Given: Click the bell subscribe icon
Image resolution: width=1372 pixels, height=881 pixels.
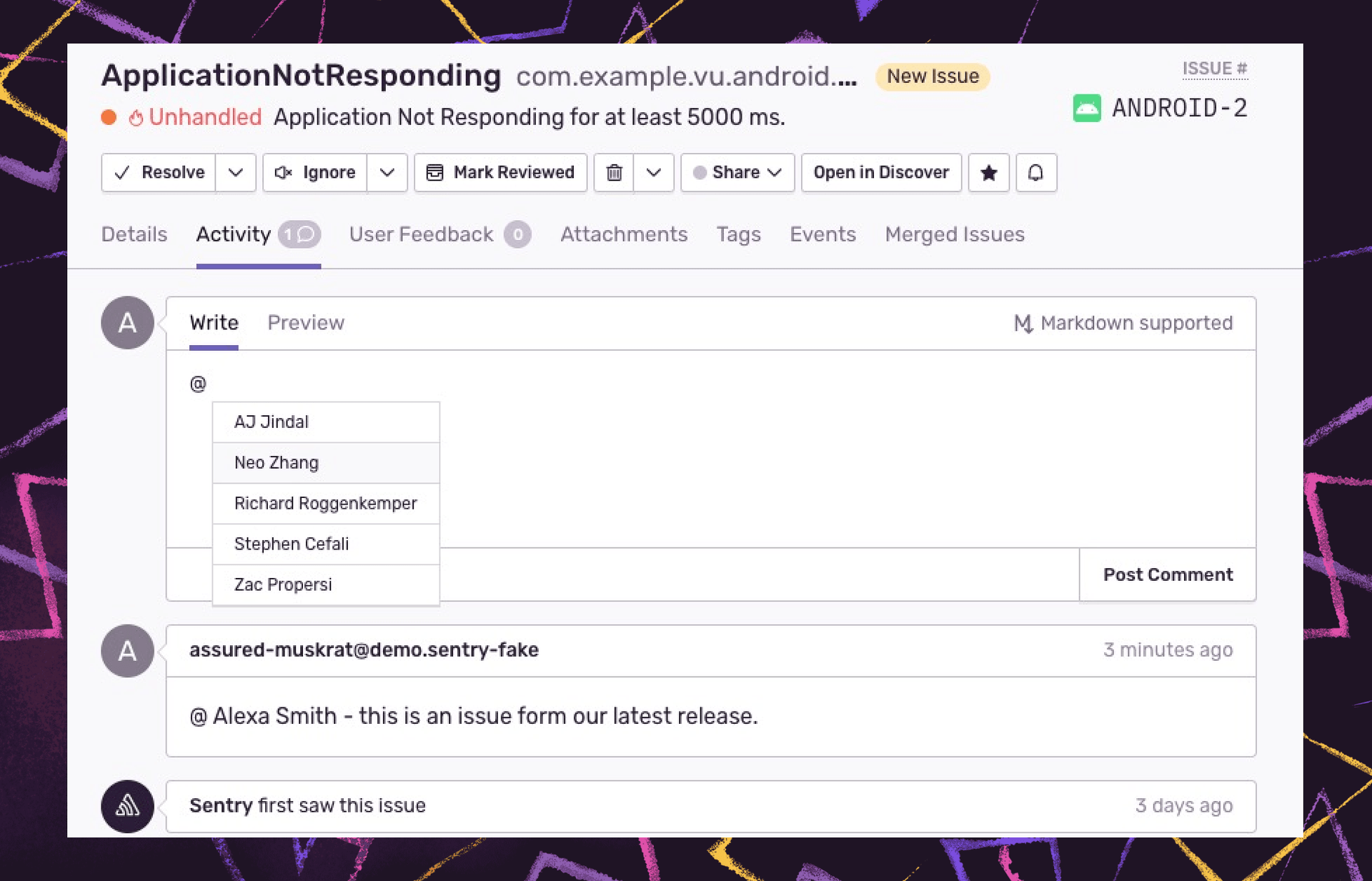Looking at the screenshot, I should (1035, 172).
